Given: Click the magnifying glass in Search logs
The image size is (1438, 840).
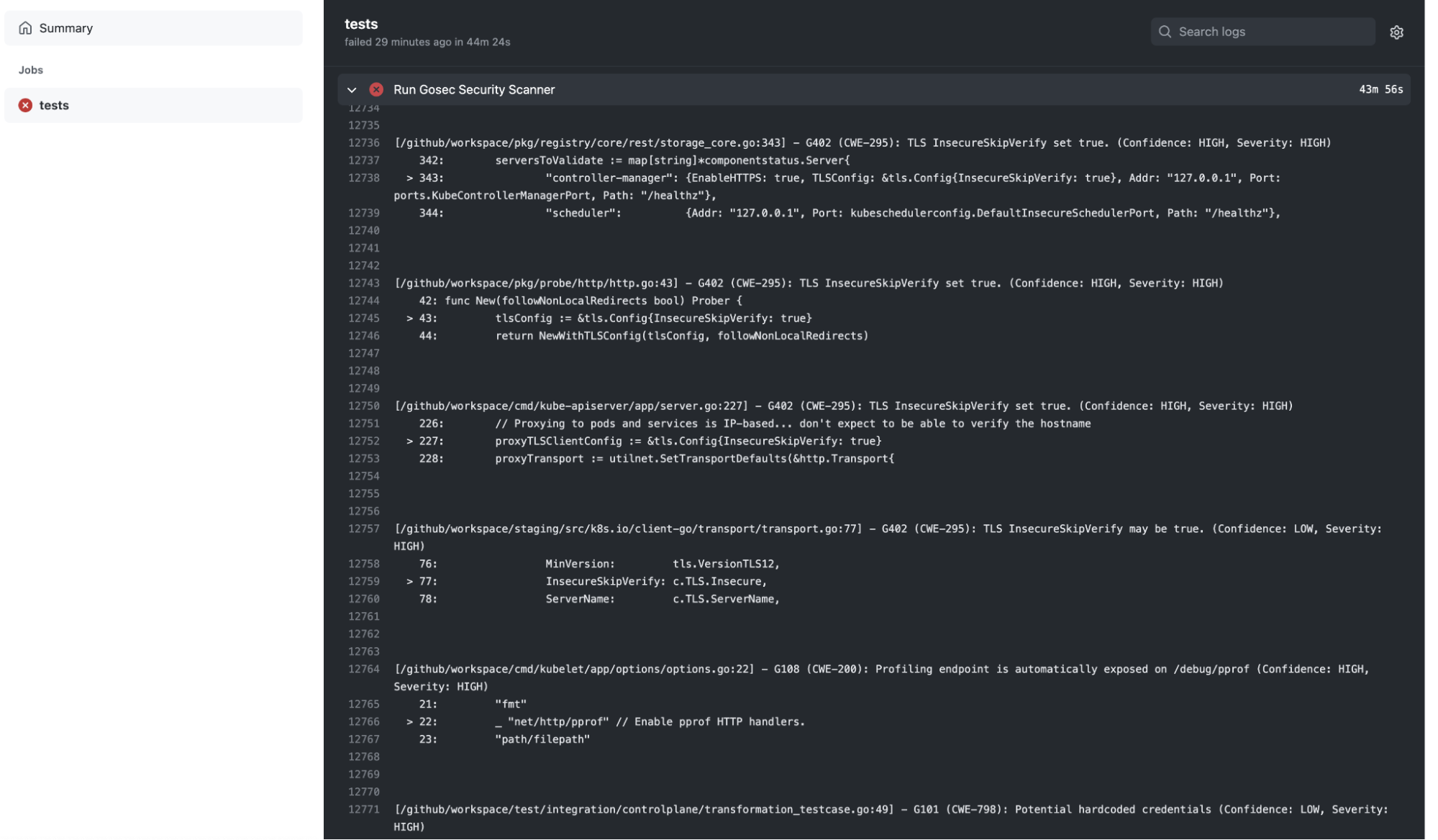Looking at the screenshot, I should [x=1165, y=32].
